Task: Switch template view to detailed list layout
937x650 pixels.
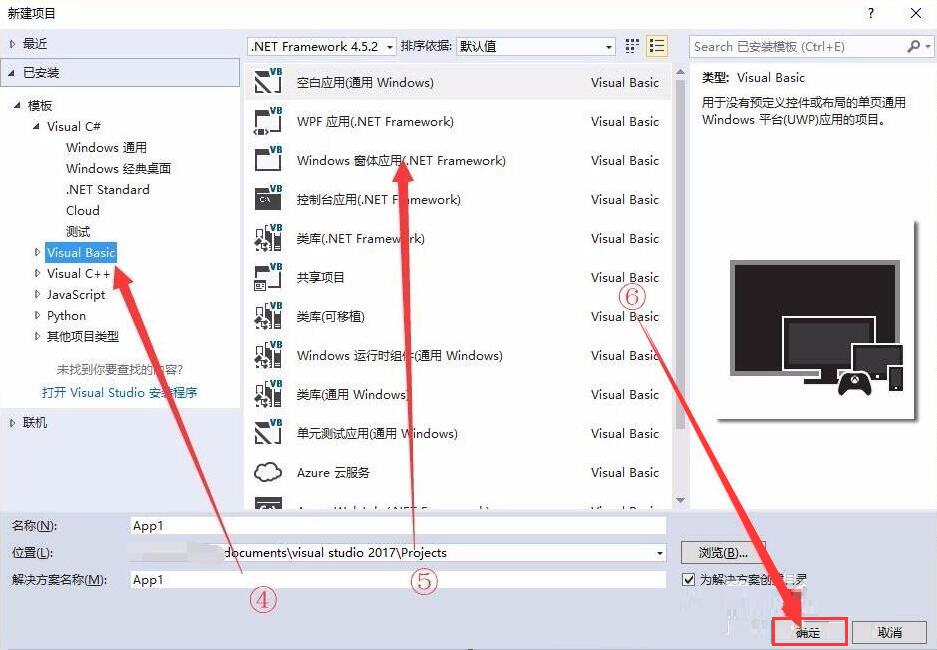Action: click(657, 46)
